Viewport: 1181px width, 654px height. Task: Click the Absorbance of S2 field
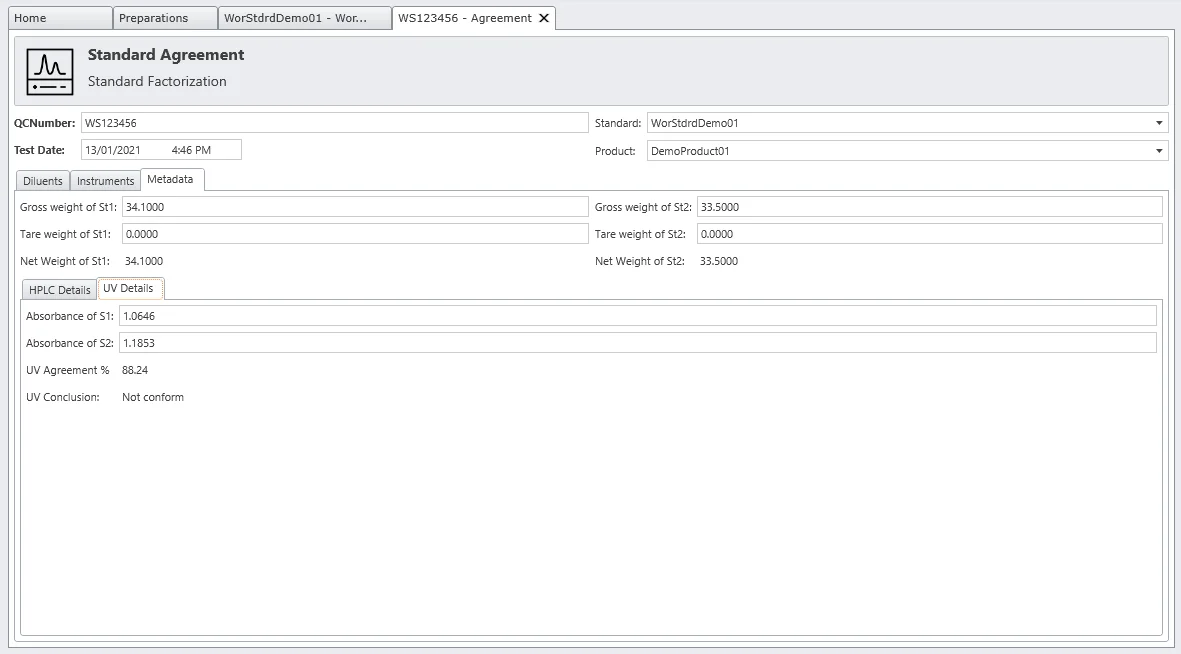636,343
